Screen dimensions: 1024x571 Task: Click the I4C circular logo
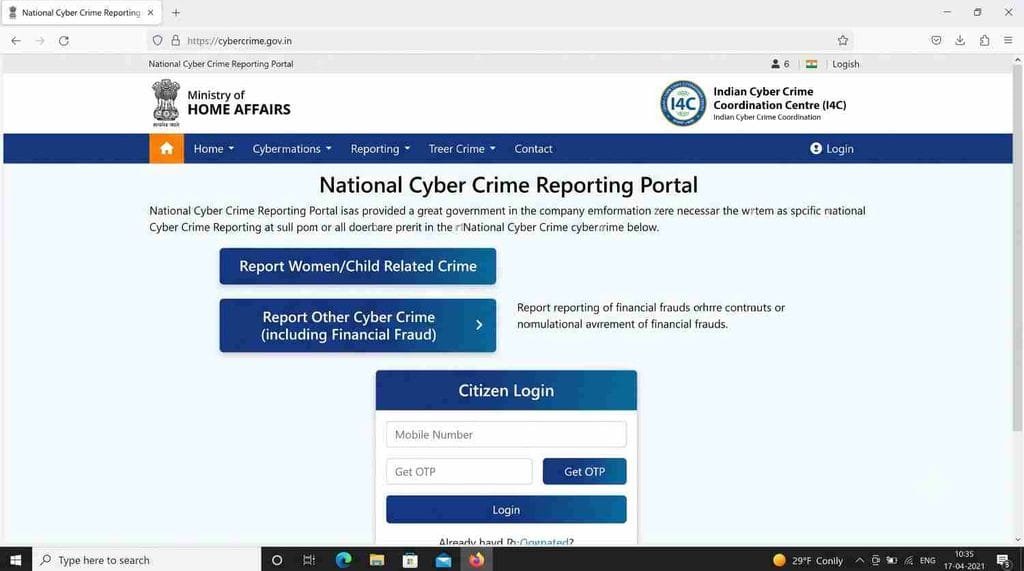coord(682,103)
